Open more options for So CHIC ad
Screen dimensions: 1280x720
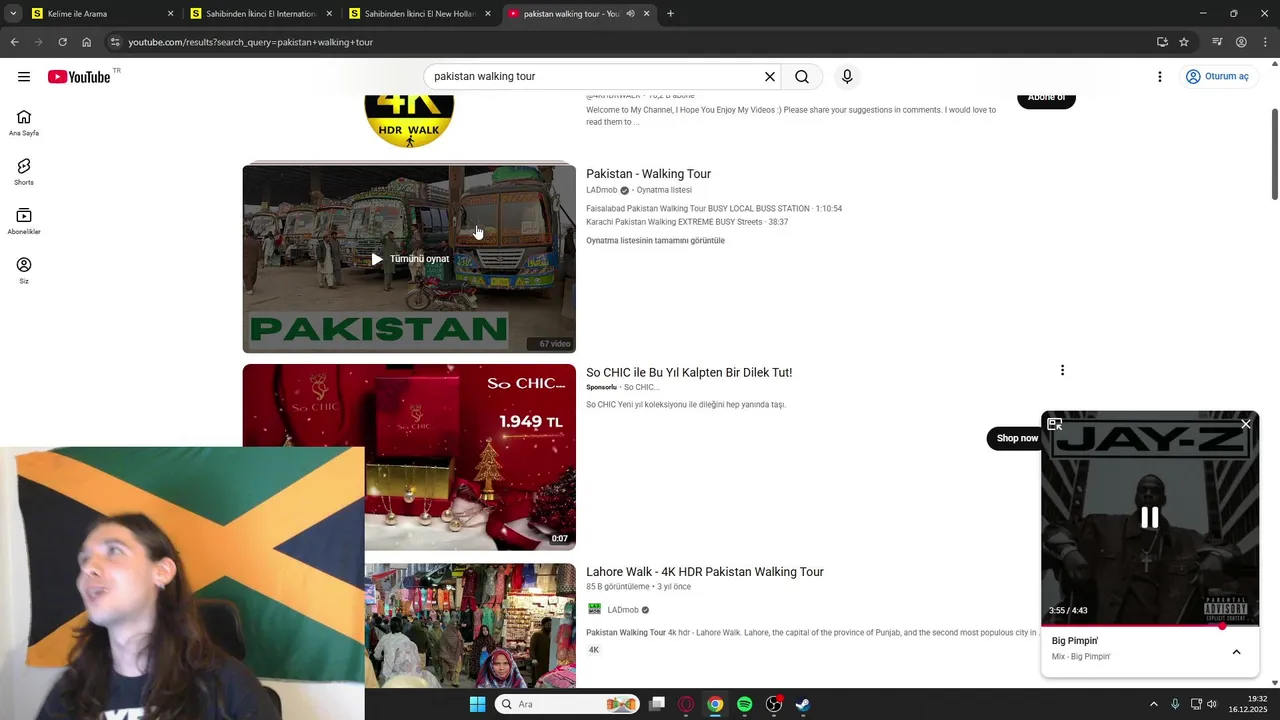coord(1062,370)
